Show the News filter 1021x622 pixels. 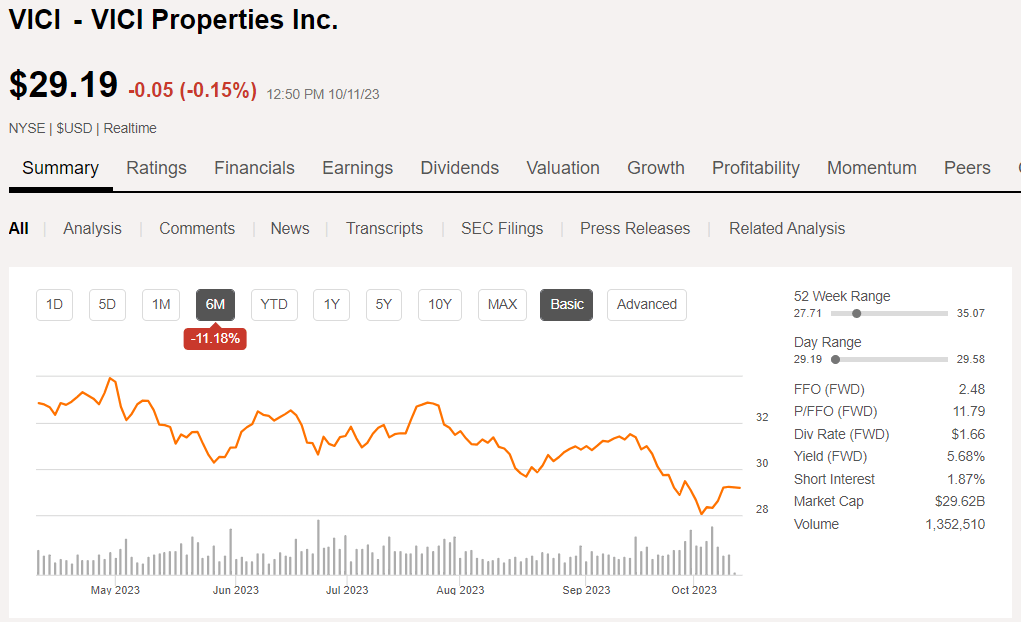pyautogui.click(x=290, y=228)
